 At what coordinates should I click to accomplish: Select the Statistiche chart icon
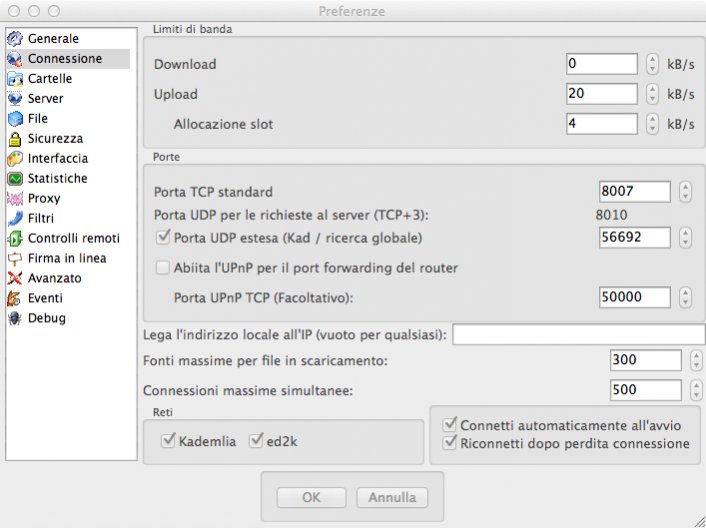[15, 179]
